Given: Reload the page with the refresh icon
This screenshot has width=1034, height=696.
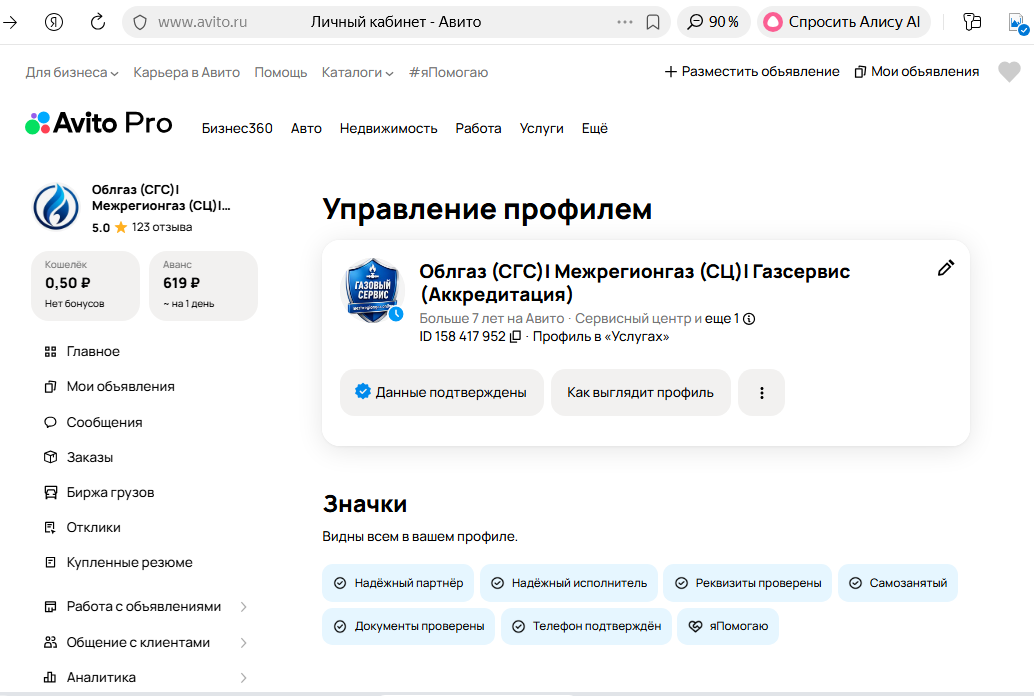Looking at the screenshot, I should 98,22.
